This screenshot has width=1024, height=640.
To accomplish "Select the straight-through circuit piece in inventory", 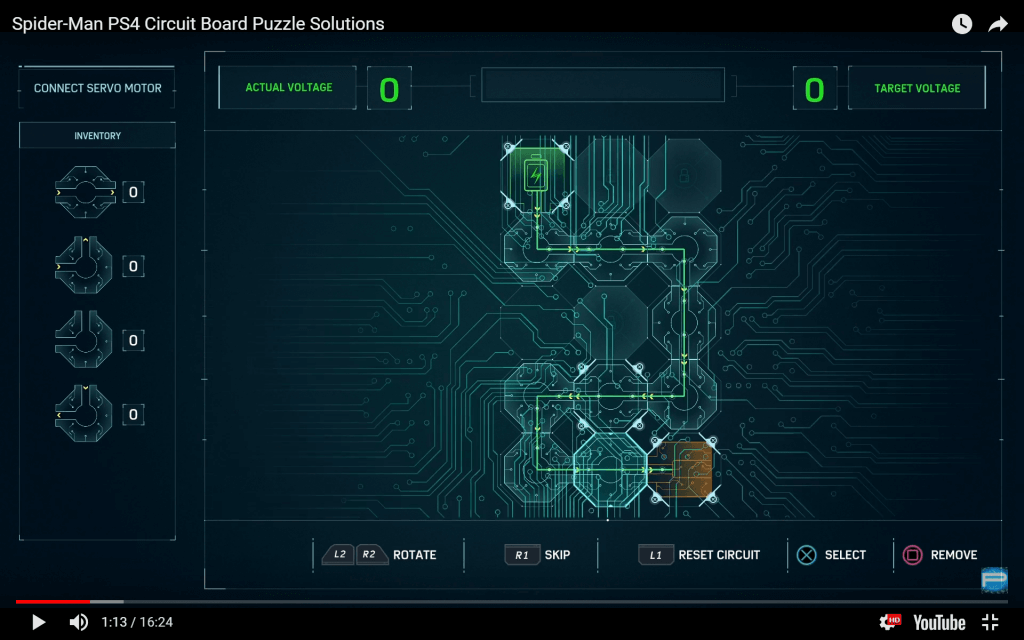I will [86, 192].
